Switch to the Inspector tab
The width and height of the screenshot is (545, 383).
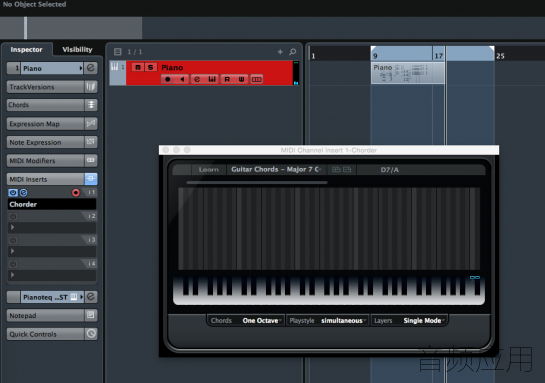[x=26, y=49]
